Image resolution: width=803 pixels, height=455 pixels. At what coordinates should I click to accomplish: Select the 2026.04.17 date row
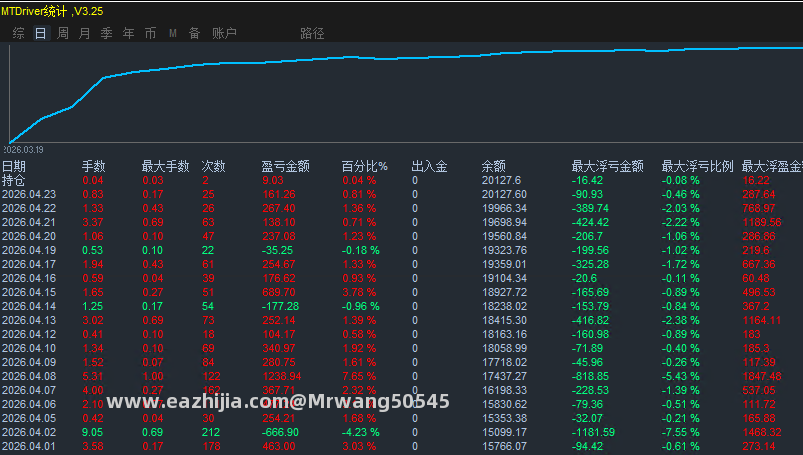[29, 264]
